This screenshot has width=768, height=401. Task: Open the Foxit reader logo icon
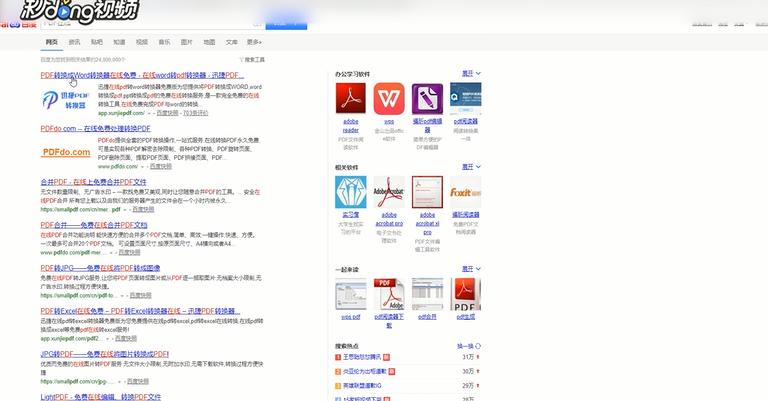point(465,192)
